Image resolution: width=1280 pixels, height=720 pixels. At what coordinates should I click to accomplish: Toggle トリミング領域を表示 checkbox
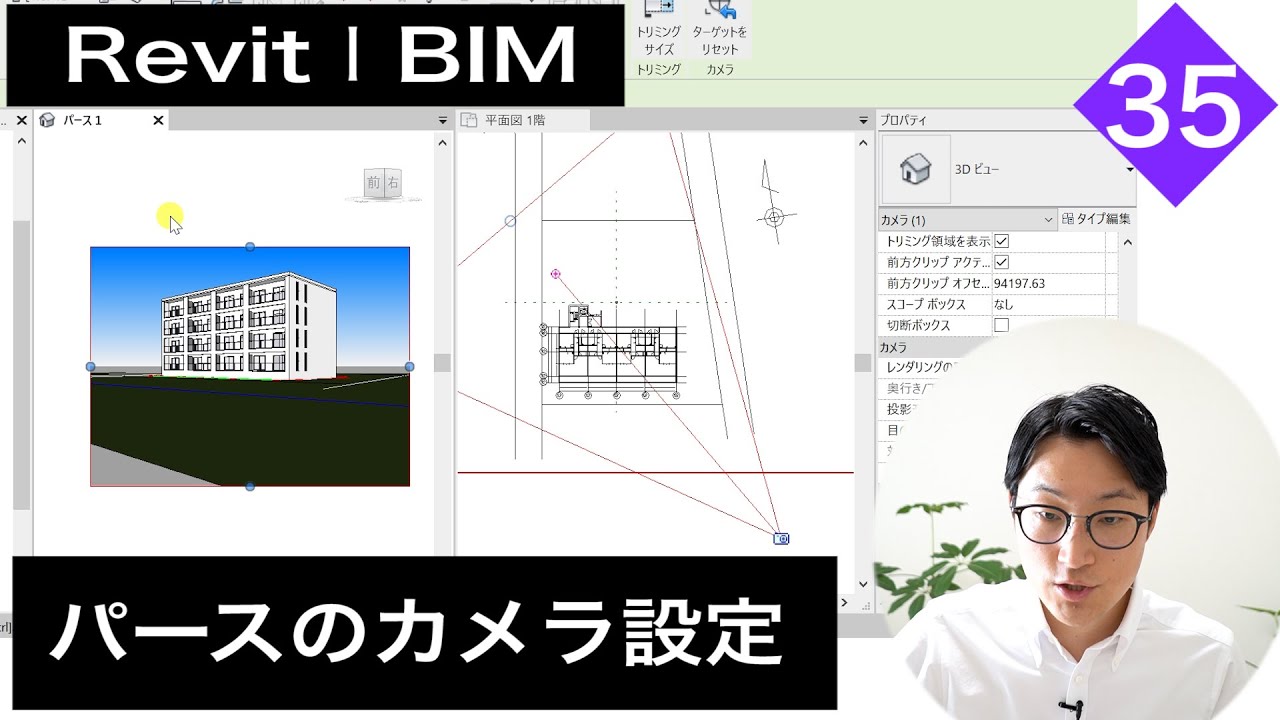coord(1001,241)
